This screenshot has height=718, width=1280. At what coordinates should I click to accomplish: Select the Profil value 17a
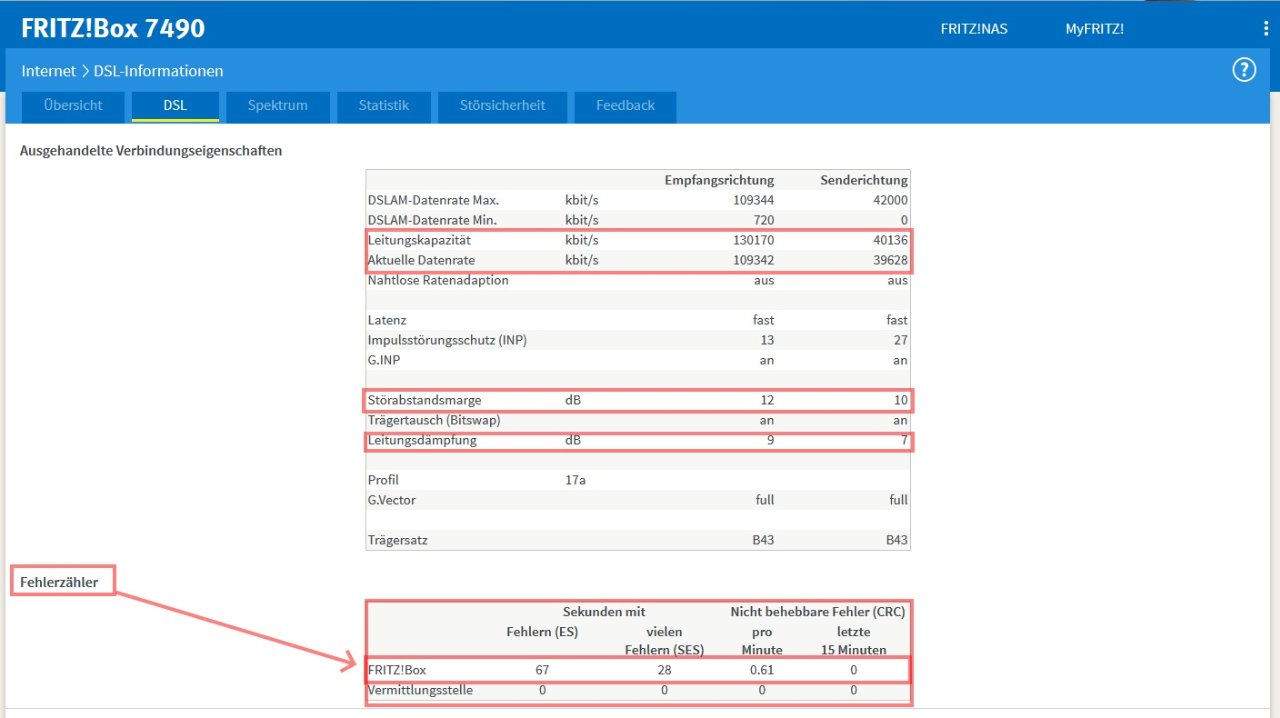point(575,480)
